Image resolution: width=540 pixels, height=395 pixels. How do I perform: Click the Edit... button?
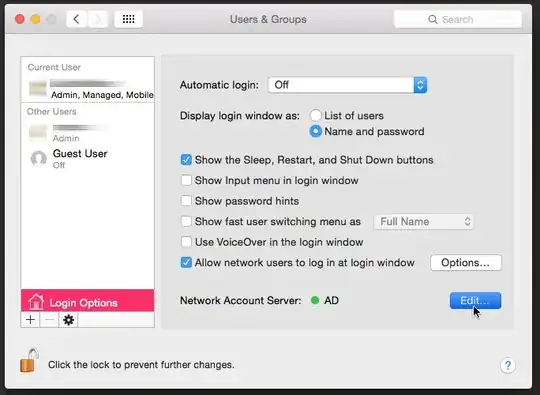coord(475,301)
